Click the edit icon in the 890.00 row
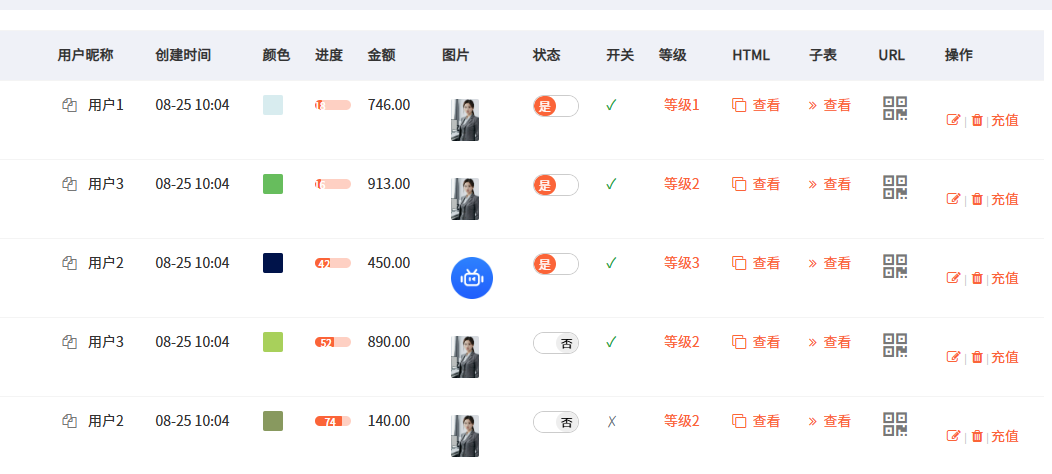This screenshot has width=1052, height=474. click(953, 357)
